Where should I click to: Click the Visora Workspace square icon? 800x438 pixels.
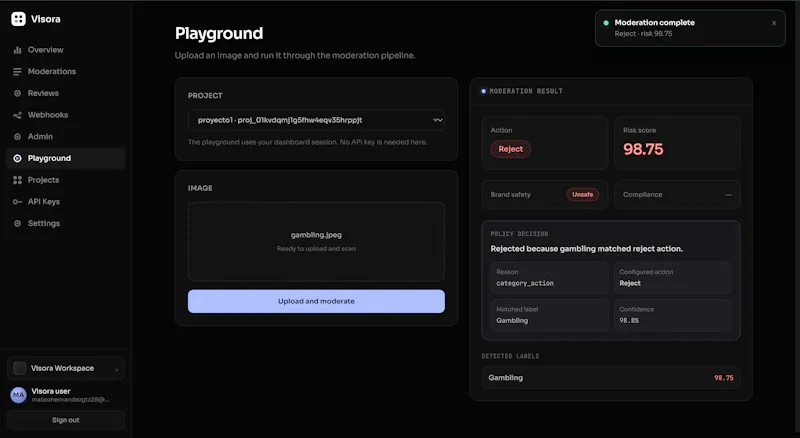(19, 368)
